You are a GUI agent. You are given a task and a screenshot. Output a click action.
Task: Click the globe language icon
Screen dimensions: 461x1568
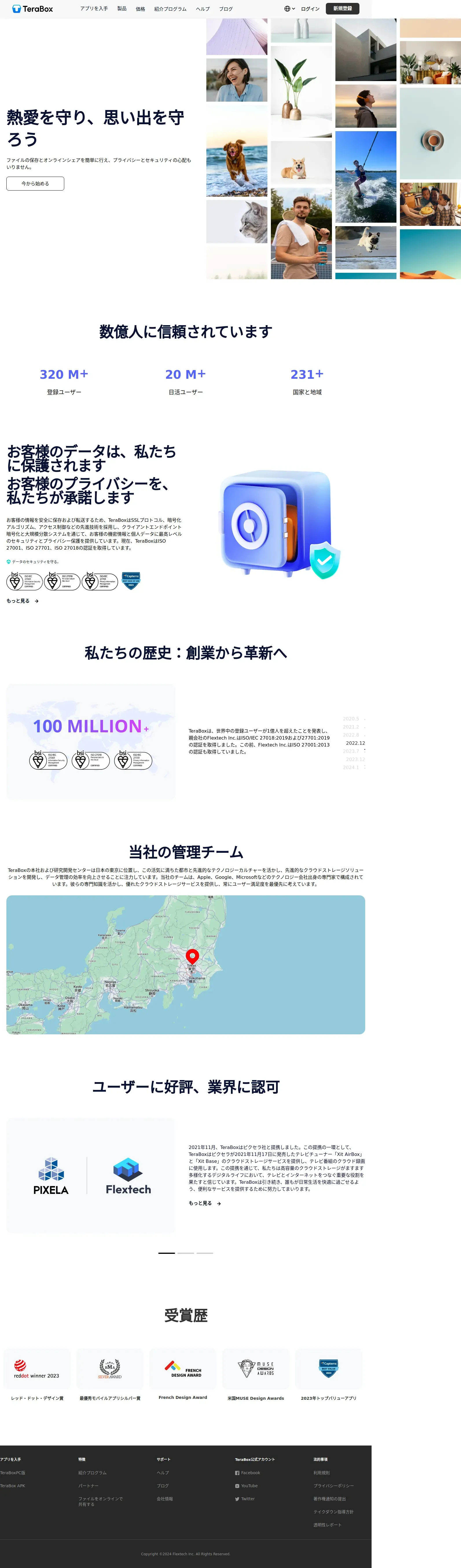[x=287, y=8]
